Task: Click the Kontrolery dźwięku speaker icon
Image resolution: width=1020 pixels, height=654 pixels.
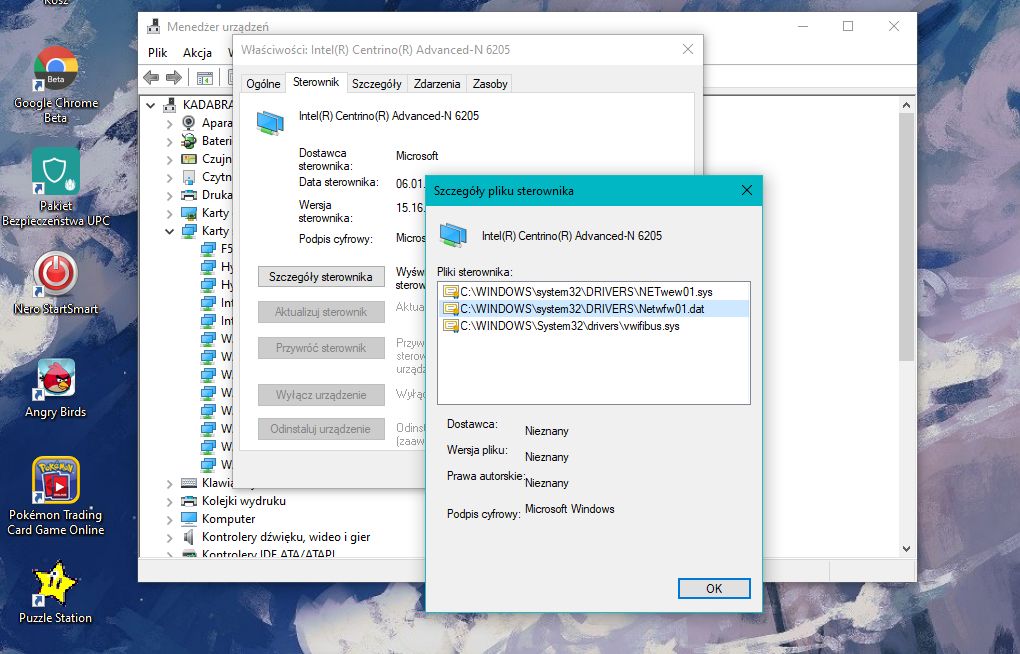Action: tap(189, 537)
